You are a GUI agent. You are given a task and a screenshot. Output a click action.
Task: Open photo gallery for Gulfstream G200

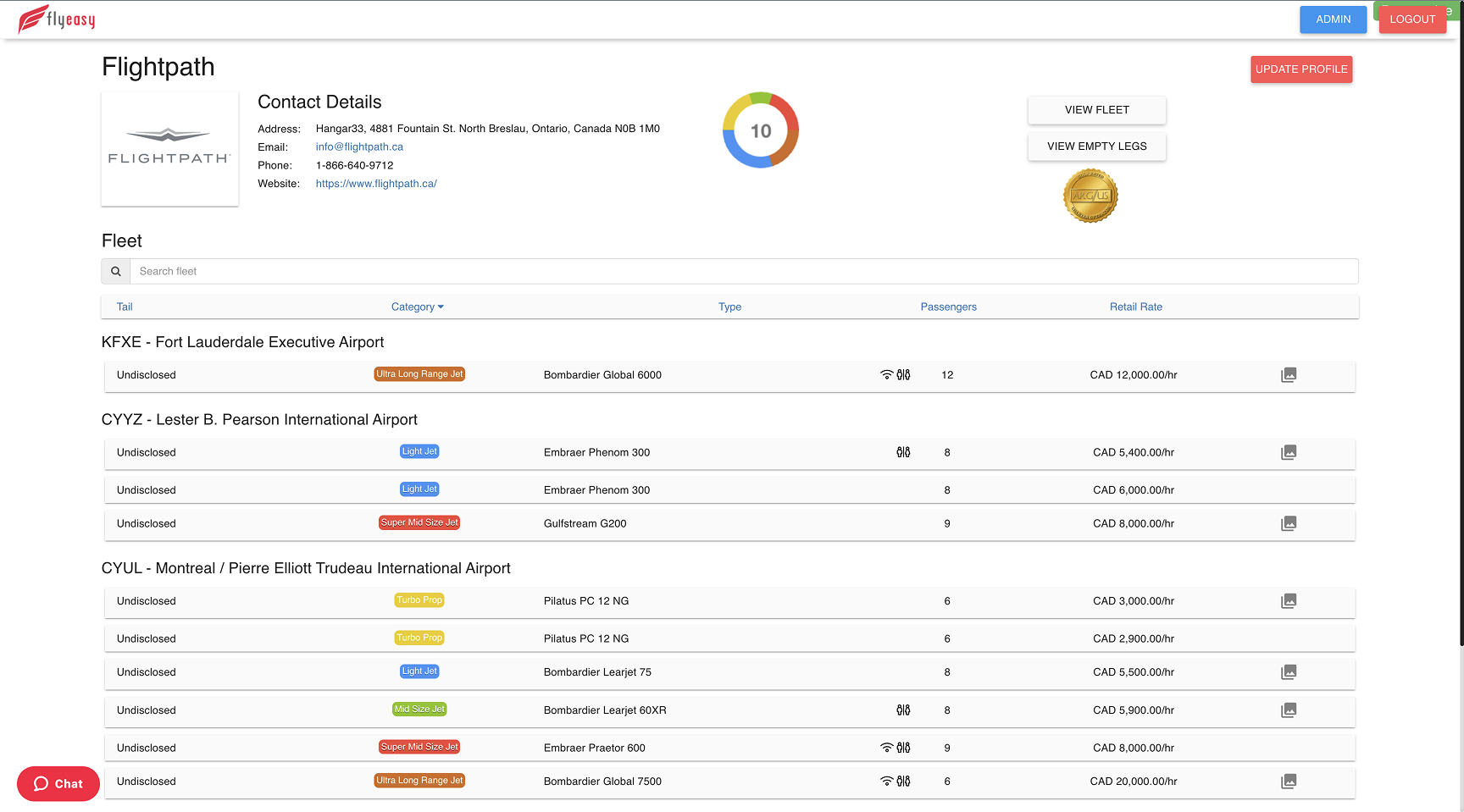[1289, 523]
